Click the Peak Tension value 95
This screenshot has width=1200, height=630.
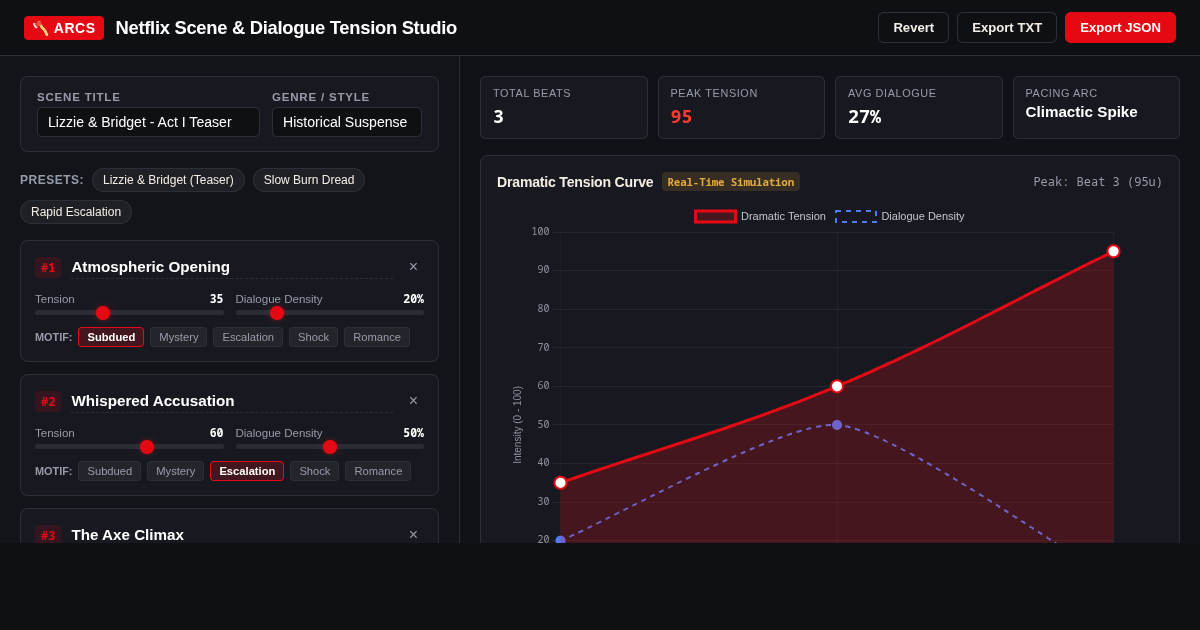pyautogui.click(x=681, y=116)
